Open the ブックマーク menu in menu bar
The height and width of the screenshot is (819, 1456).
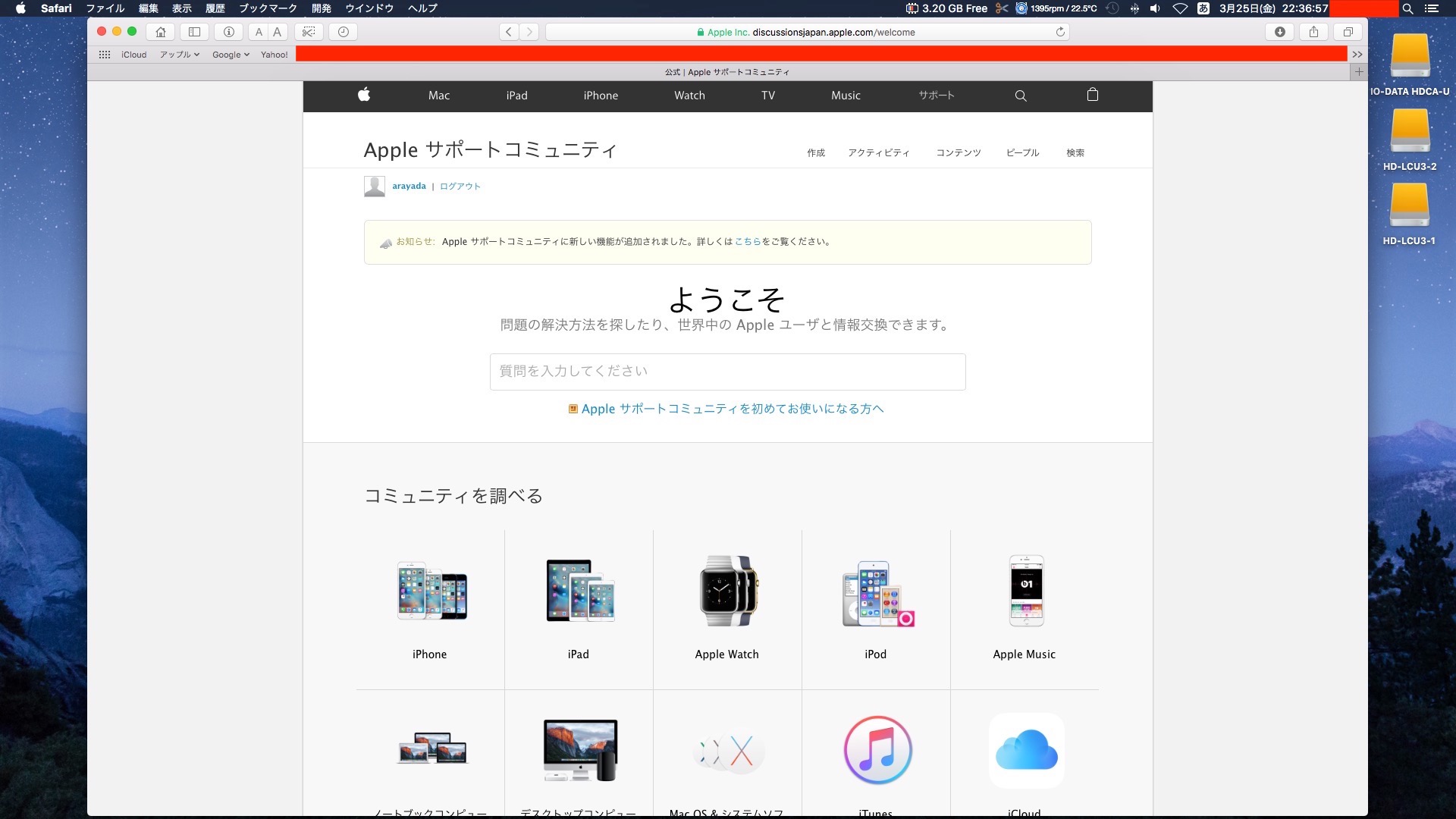pyautogui.click(x=268, y=8)
